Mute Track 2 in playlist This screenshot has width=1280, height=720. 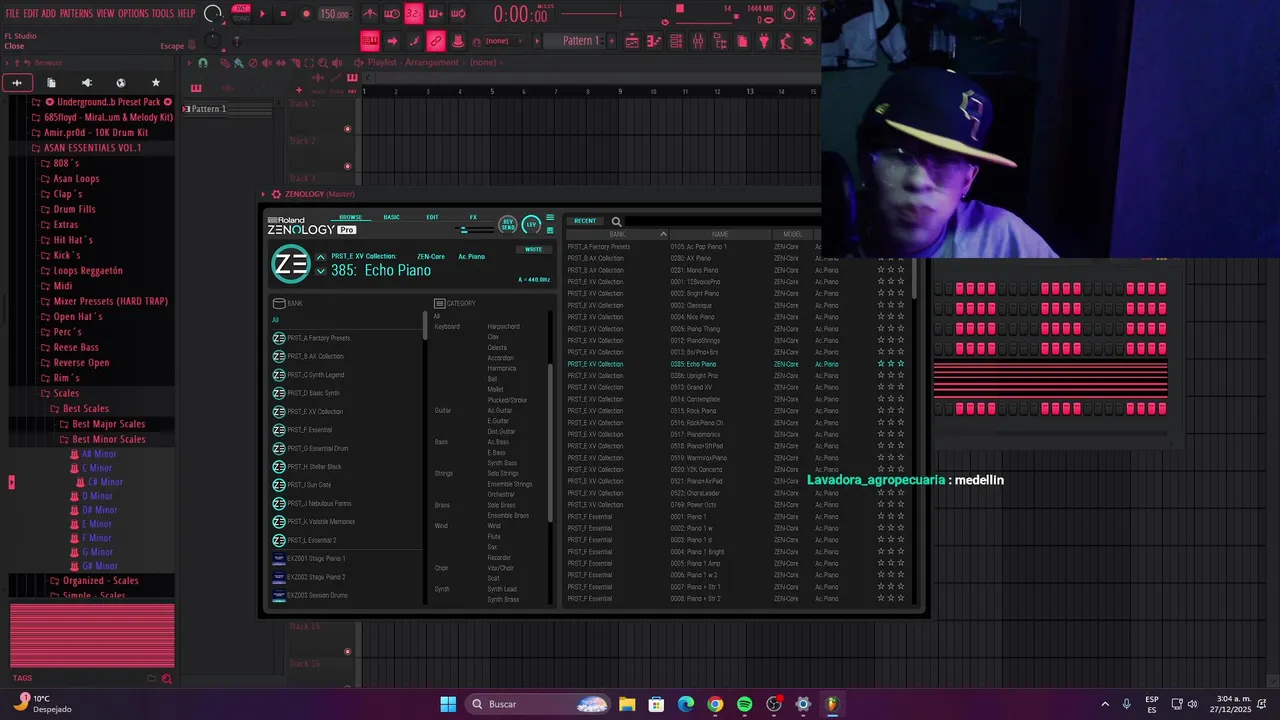click(347, 166)
